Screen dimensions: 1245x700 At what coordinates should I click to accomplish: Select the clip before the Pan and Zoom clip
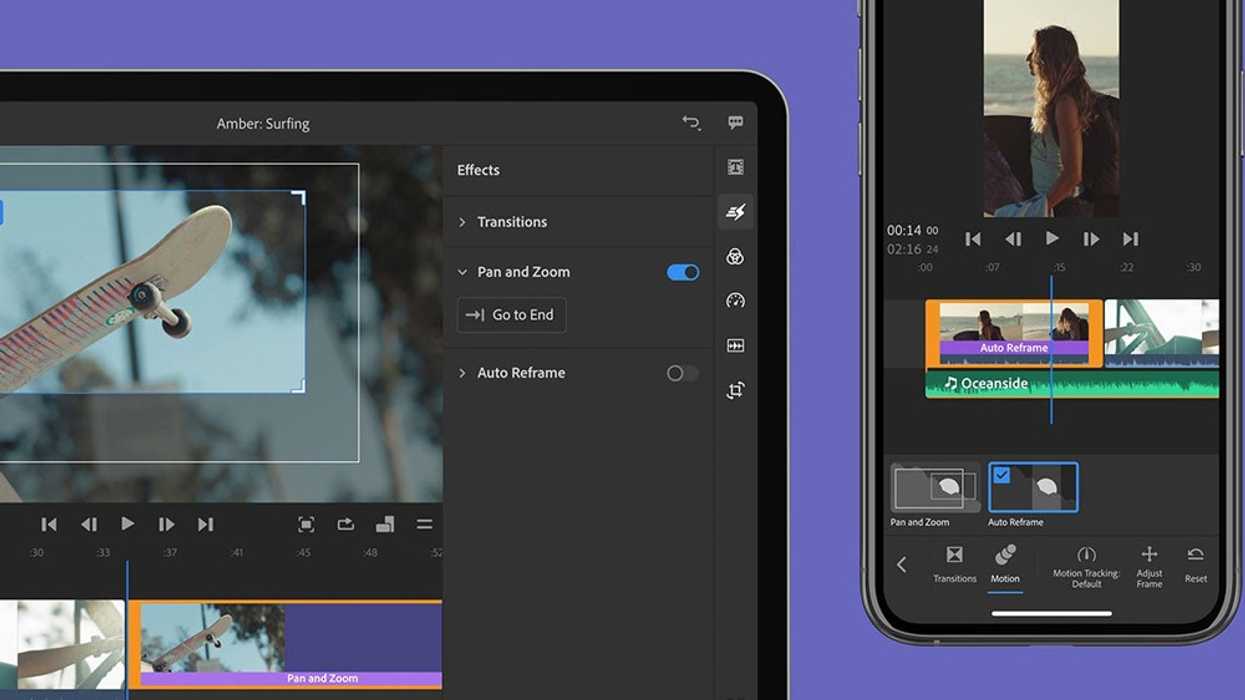tap(62, 644)
